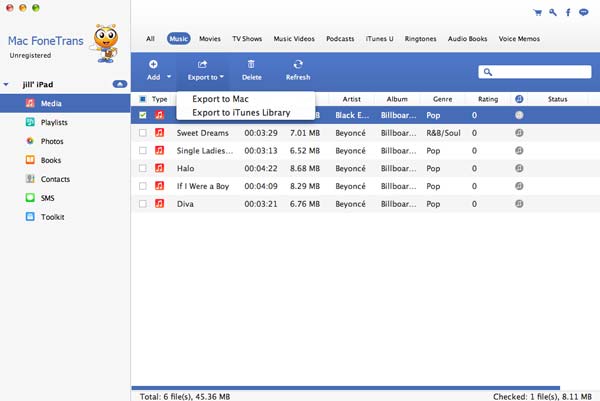Click the key register icon
This screenshot has height=401, width=600.
click(553, 13)
